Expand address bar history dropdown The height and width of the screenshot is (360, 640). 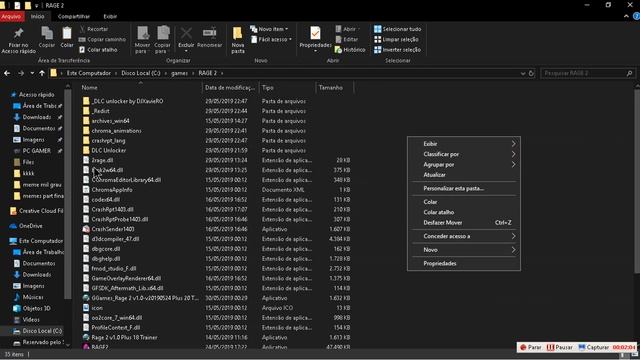click(523, 73)
